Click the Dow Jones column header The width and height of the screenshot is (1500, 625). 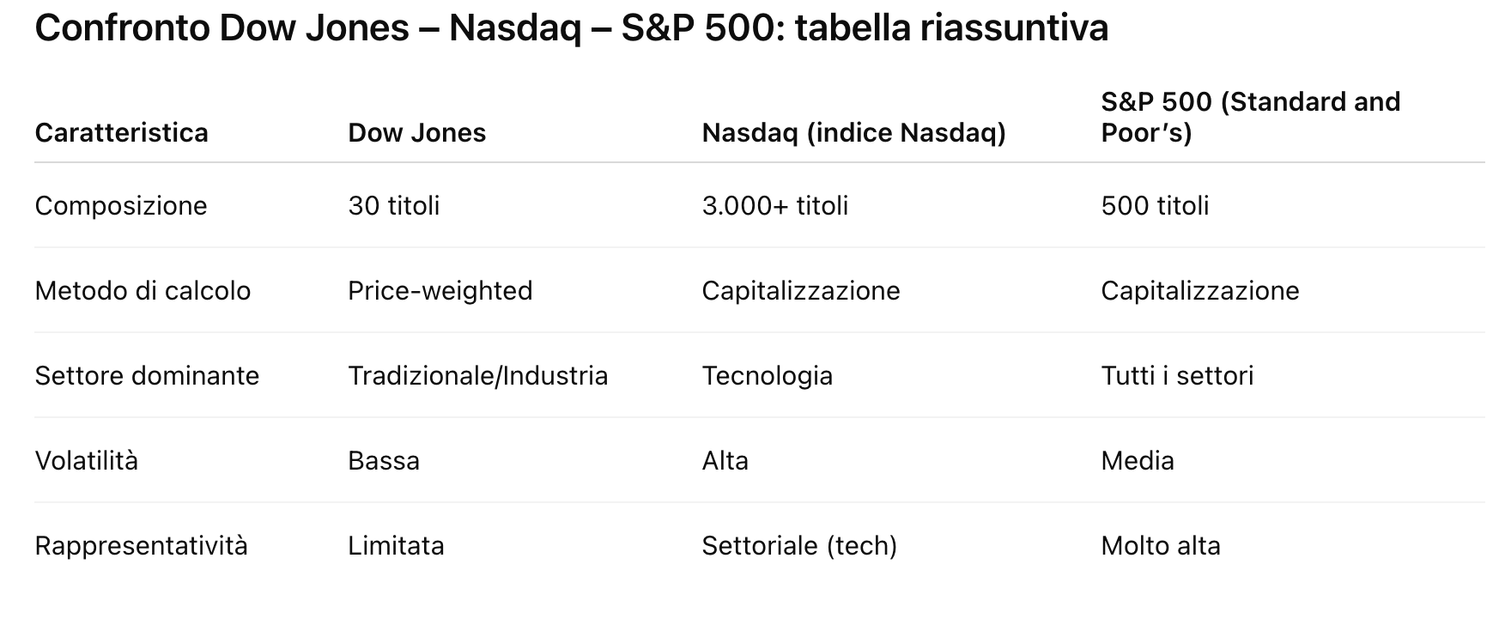tap(417, 133)
